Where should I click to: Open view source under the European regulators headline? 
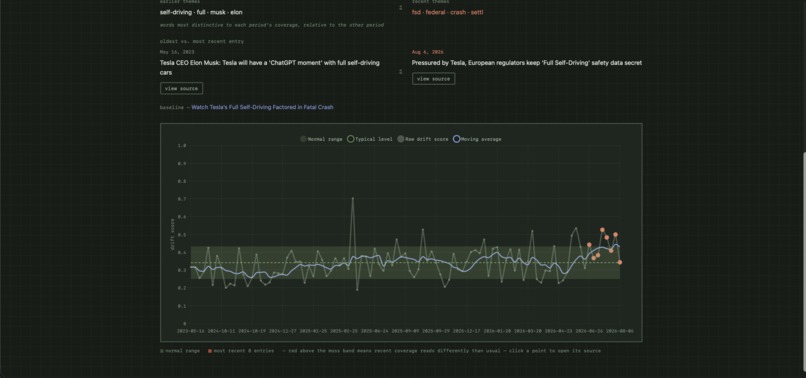pos(433,79)
